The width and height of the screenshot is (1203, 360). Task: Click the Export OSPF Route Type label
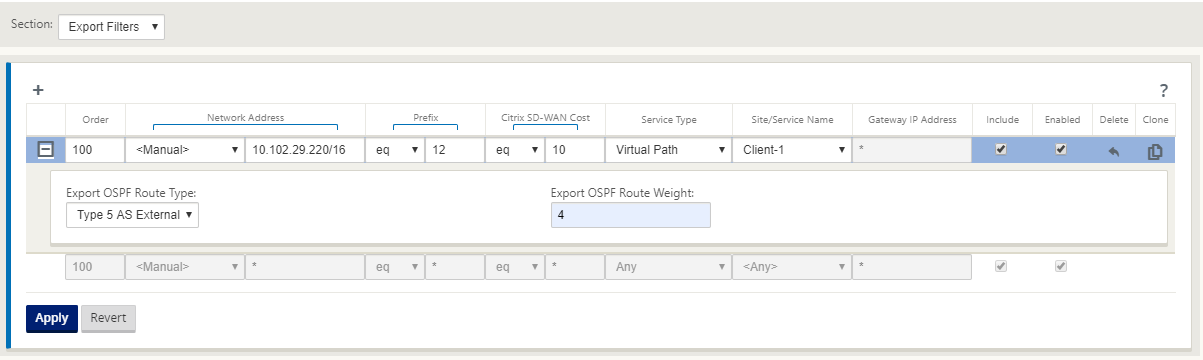(x=131, y=192)
